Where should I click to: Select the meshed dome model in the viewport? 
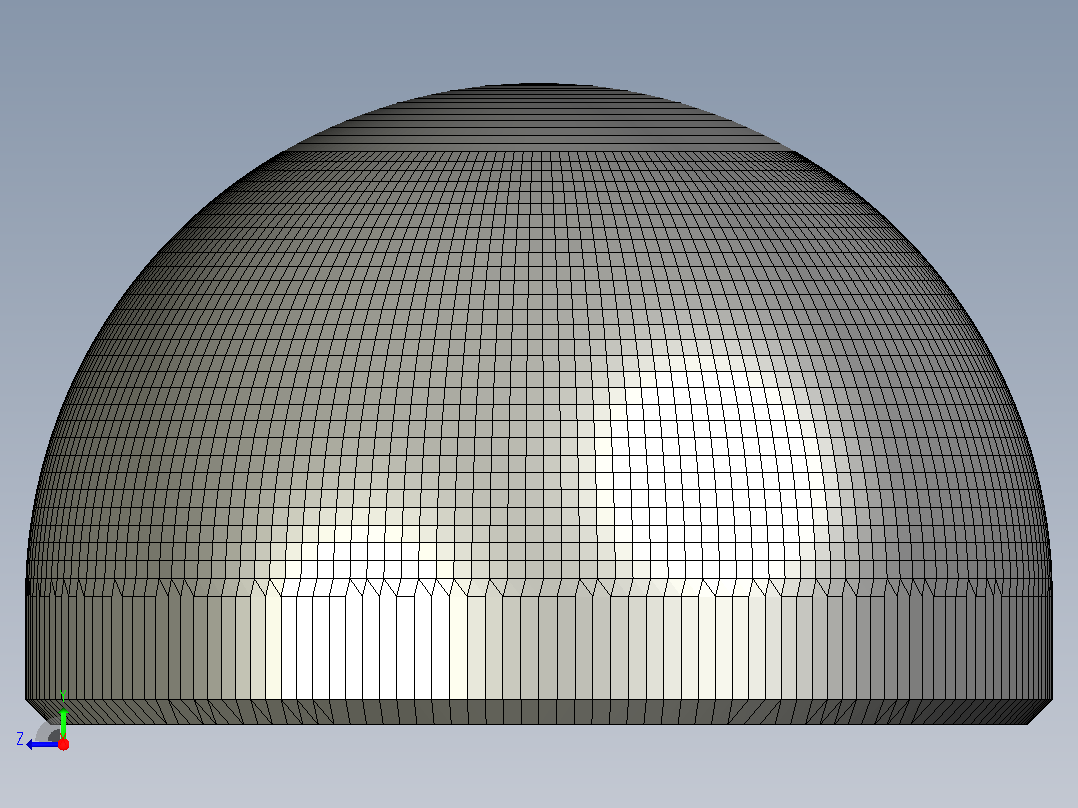[x=538, y=404]
